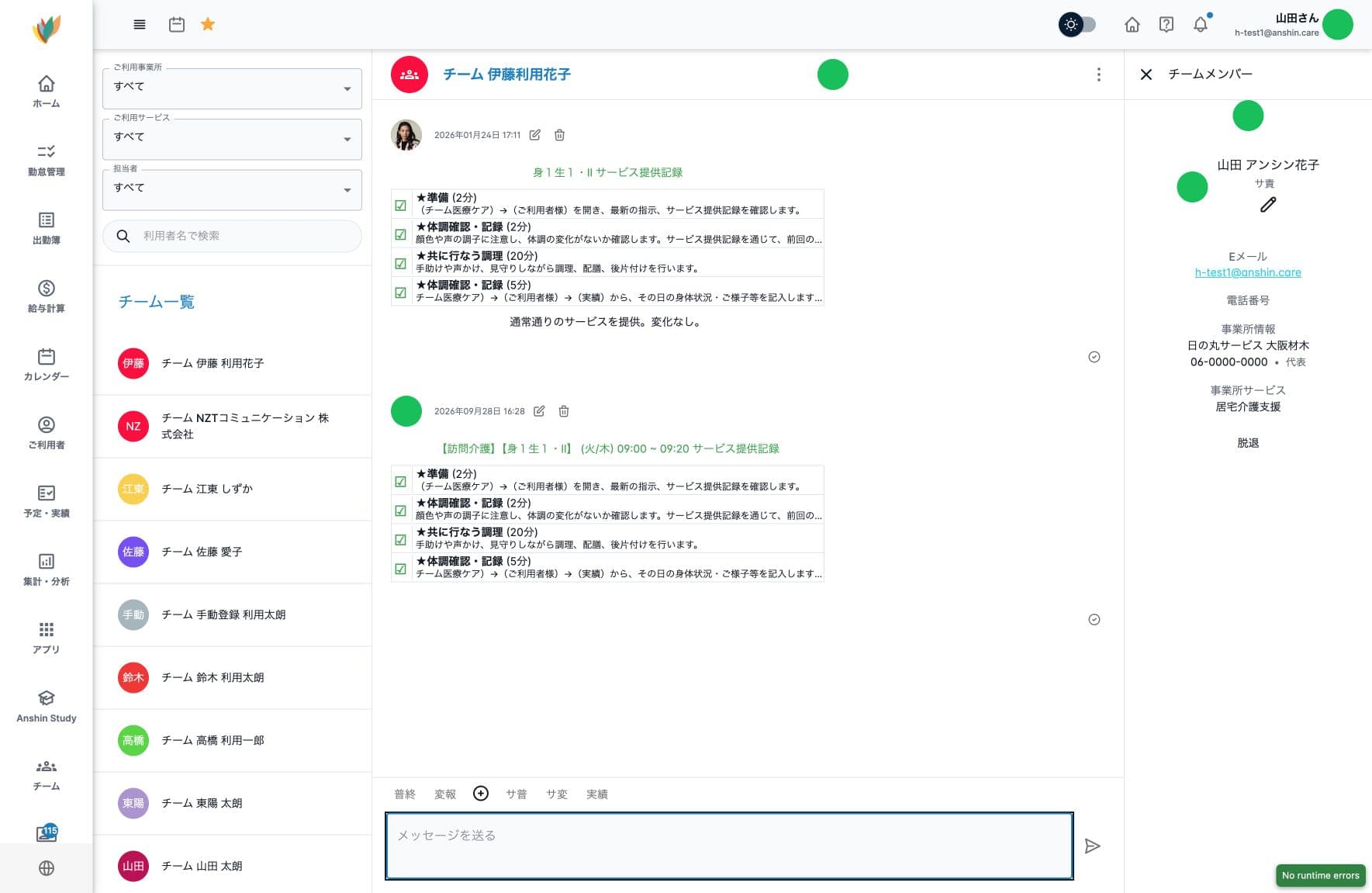Screen dimensions: 1372x893
Task: Click the 利用者名で検索 search field
Action: tap(232, 236)
